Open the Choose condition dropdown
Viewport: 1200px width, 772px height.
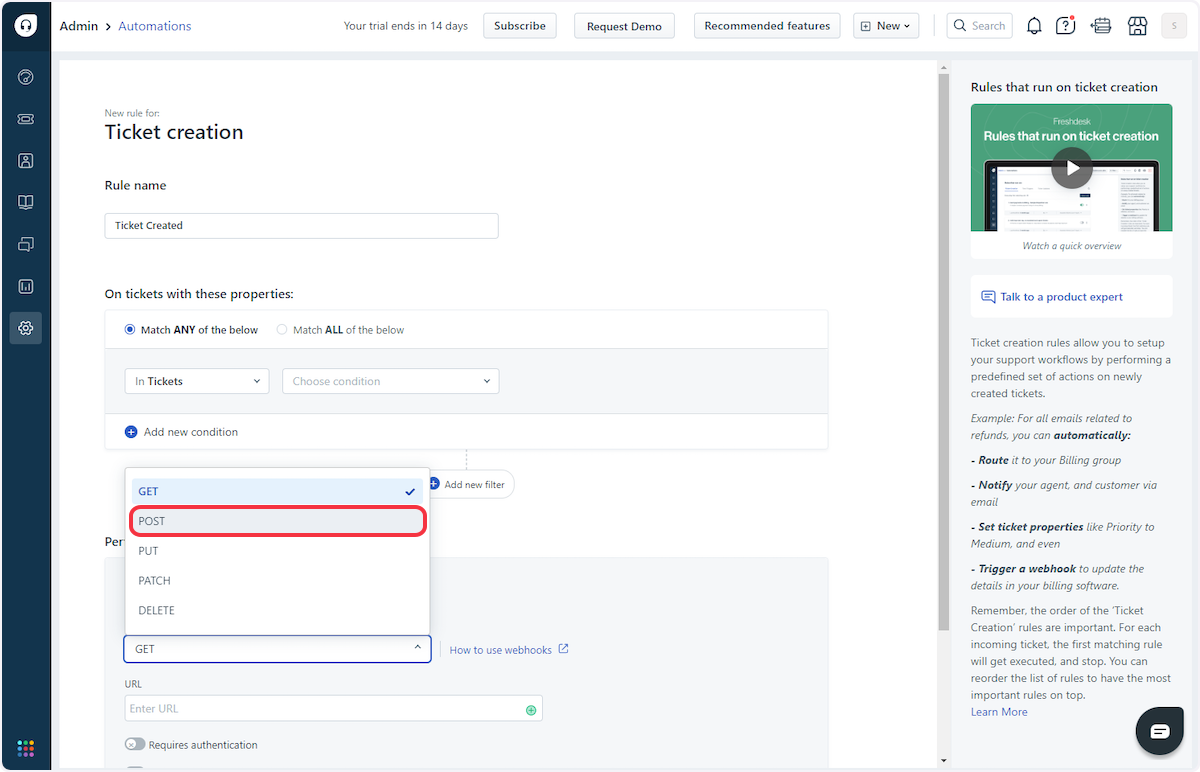(x=390, y=381)
